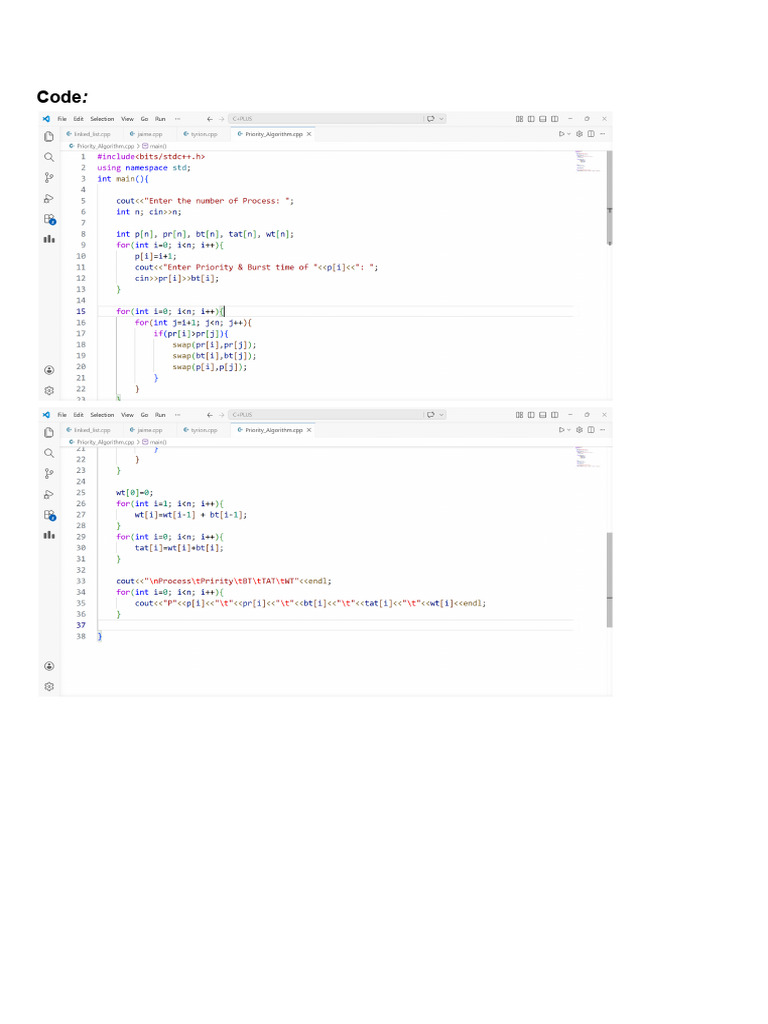This screenshot has height=1024, width=768.
Task: Open View menu in lower VS Code window
Action: [127, 415]
